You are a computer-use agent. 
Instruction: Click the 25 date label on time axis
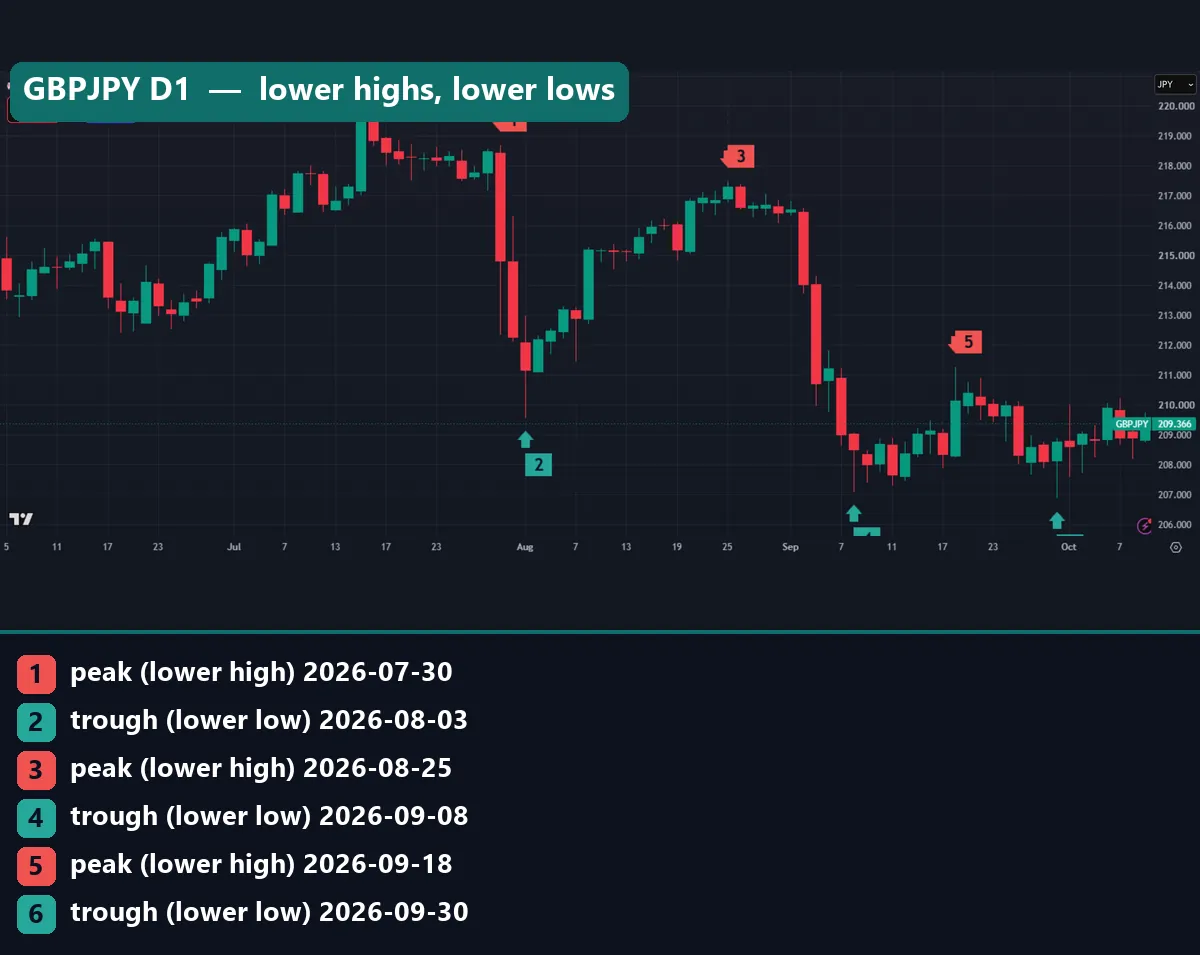(x=727, y=547)
